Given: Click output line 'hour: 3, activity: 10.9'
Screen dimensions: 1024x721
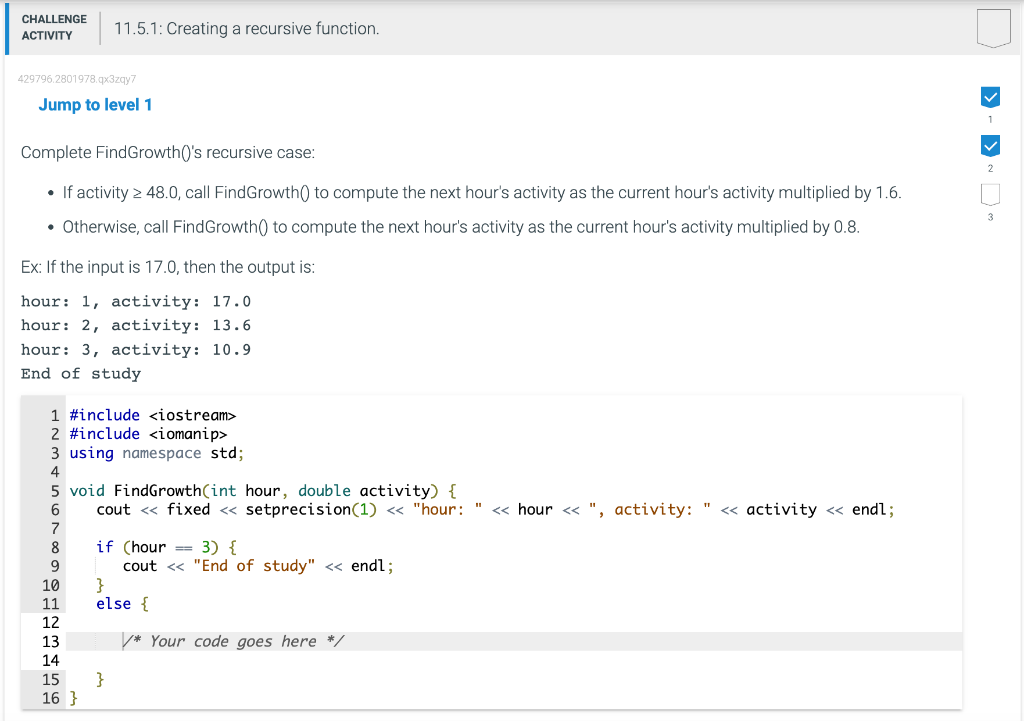Looking at the screenshot, I should (x=136, y=350).
